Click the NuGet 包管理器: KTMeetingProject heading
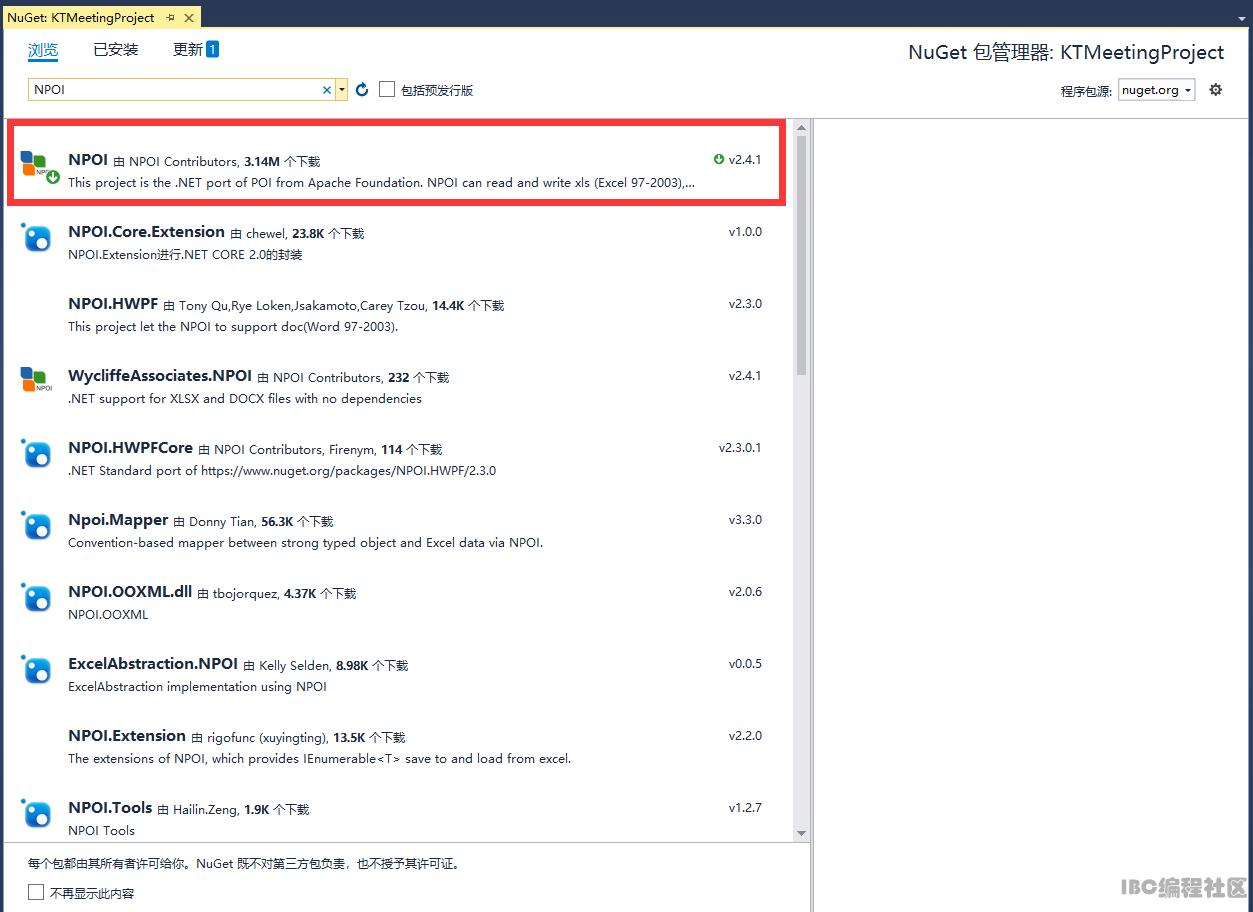This screenshot has width=1253, height=912. point(1066,52)
